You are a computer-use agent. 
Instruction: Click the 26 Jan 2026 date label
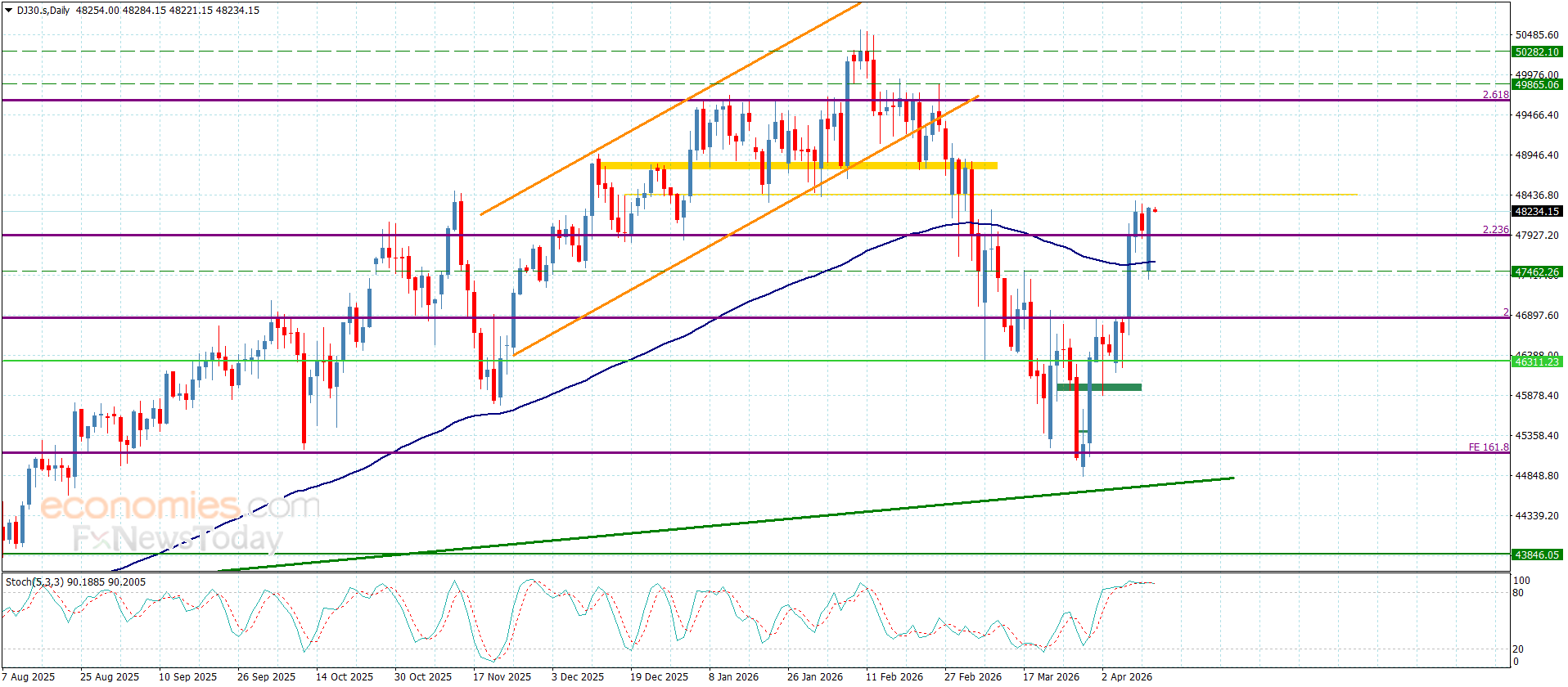(x=815, y=677)
